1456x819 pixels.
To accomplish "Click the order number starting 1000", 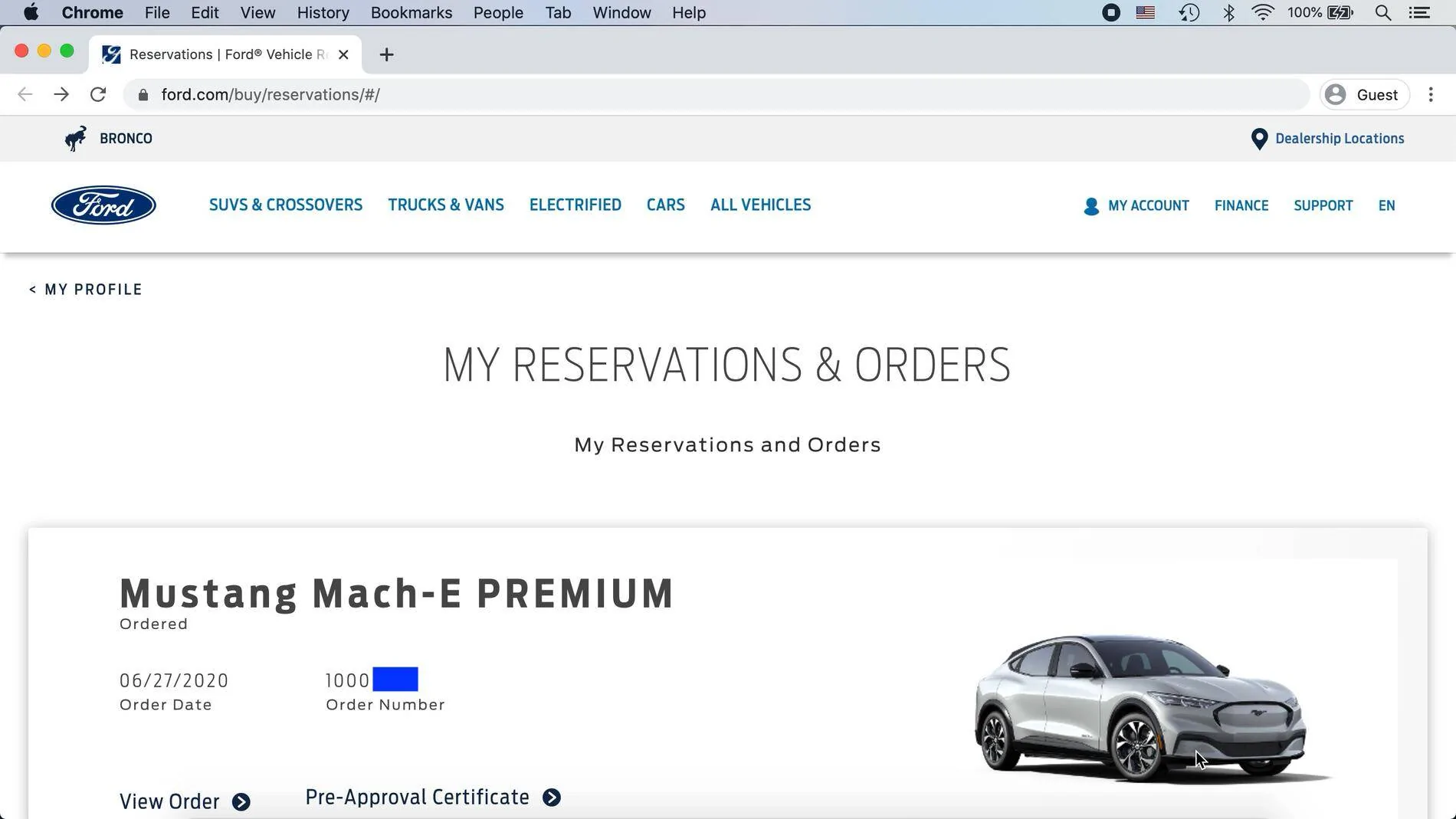I will tap(372, 680).
